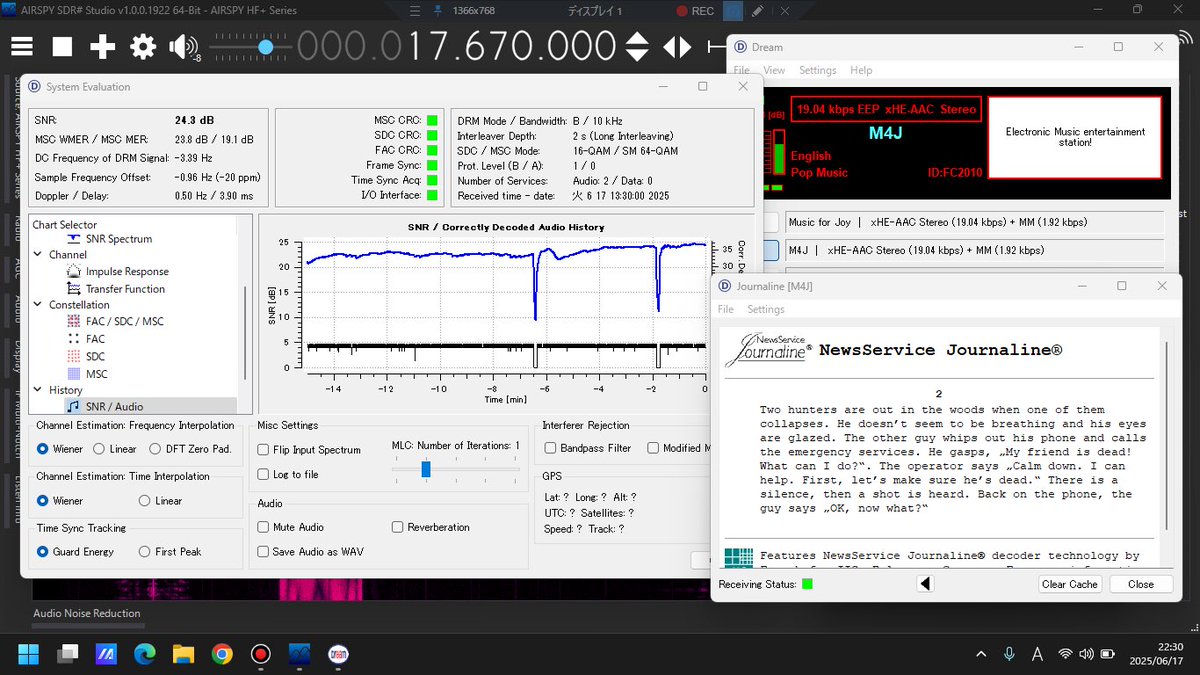
Task: Select Music for Joy service row
Action: coord(973,222)
